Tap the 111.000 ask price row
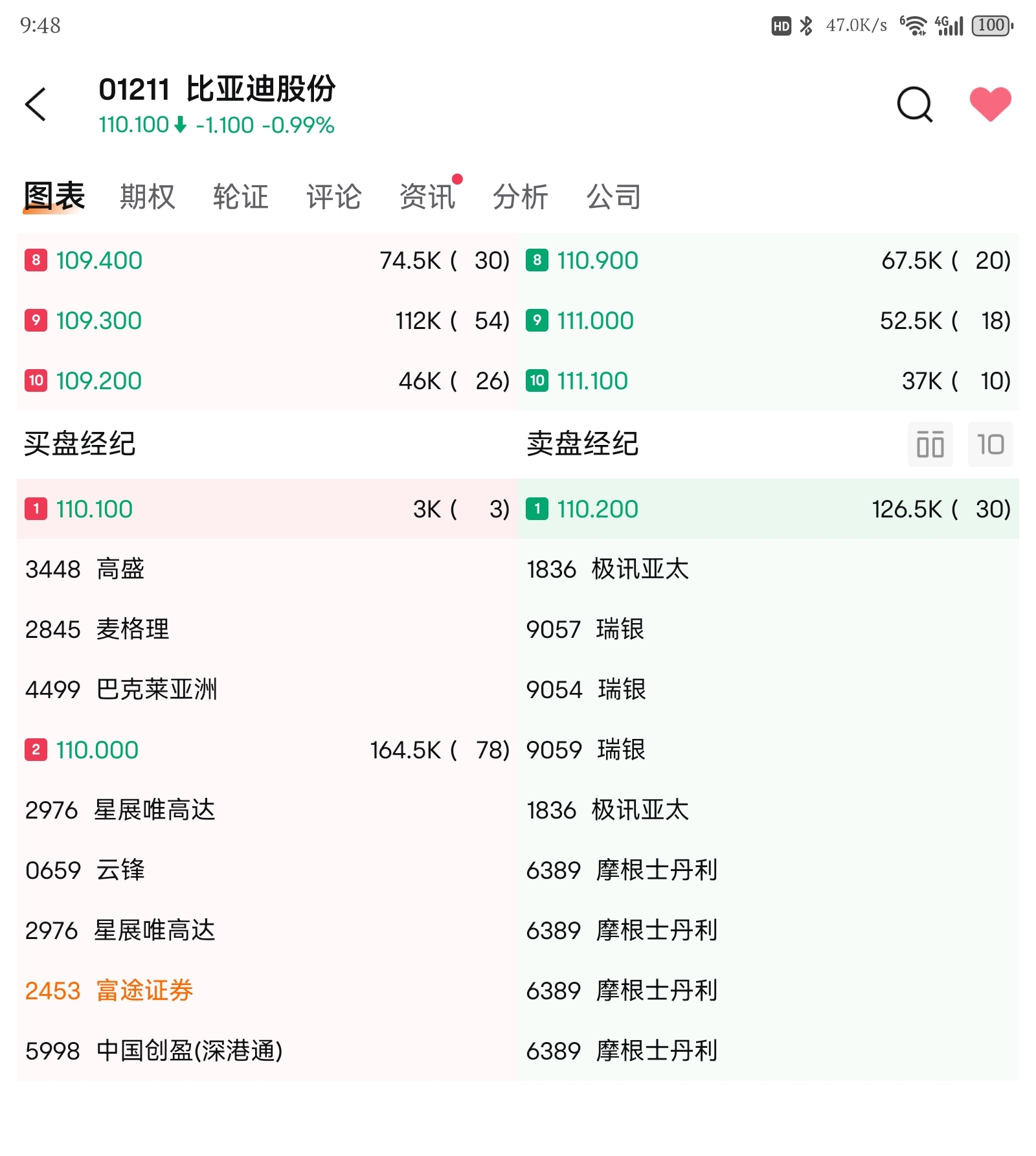The image size is (1036, 1156). coord(769,321)
